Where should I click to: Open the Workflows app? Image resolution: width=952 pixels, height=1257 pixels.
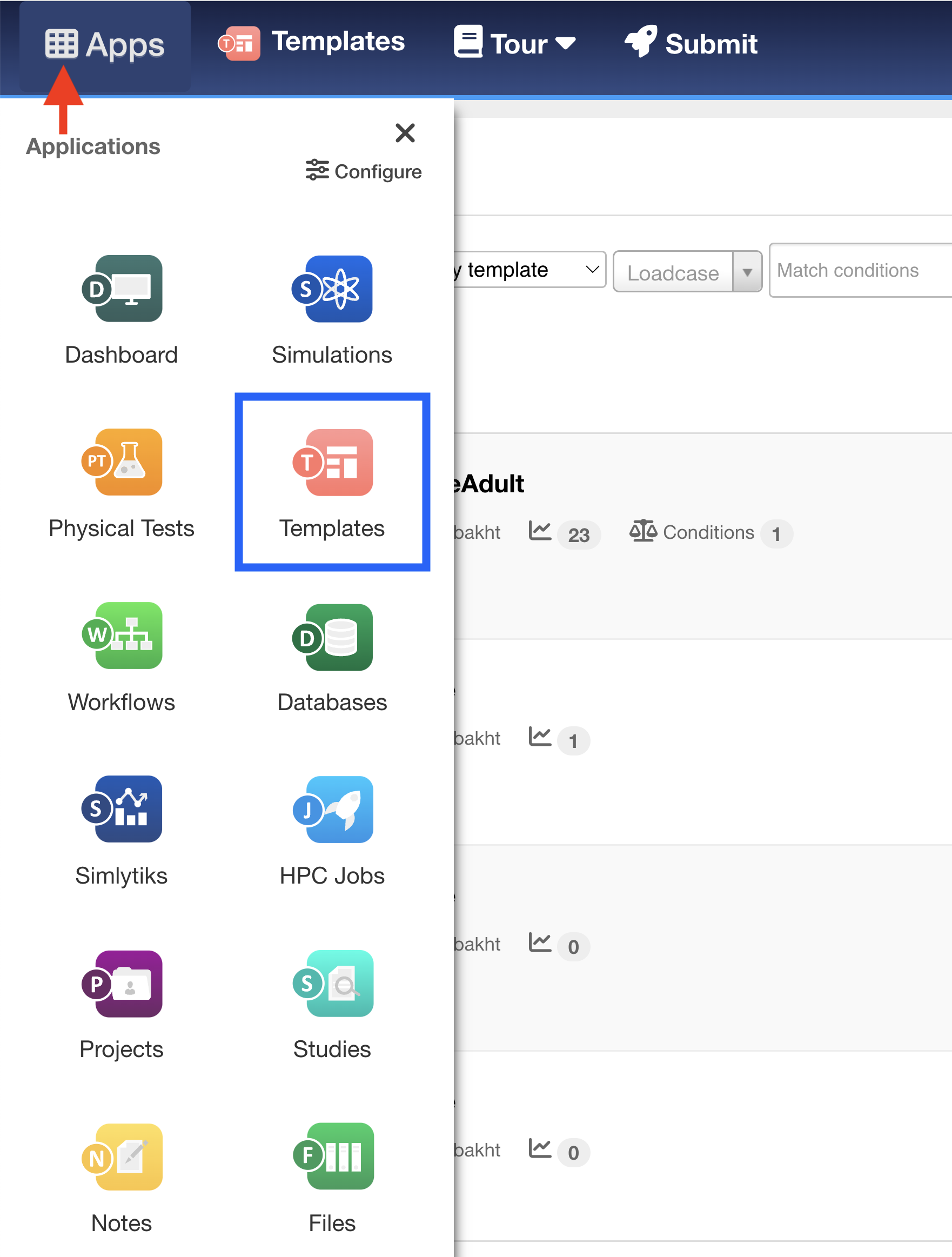122,657
